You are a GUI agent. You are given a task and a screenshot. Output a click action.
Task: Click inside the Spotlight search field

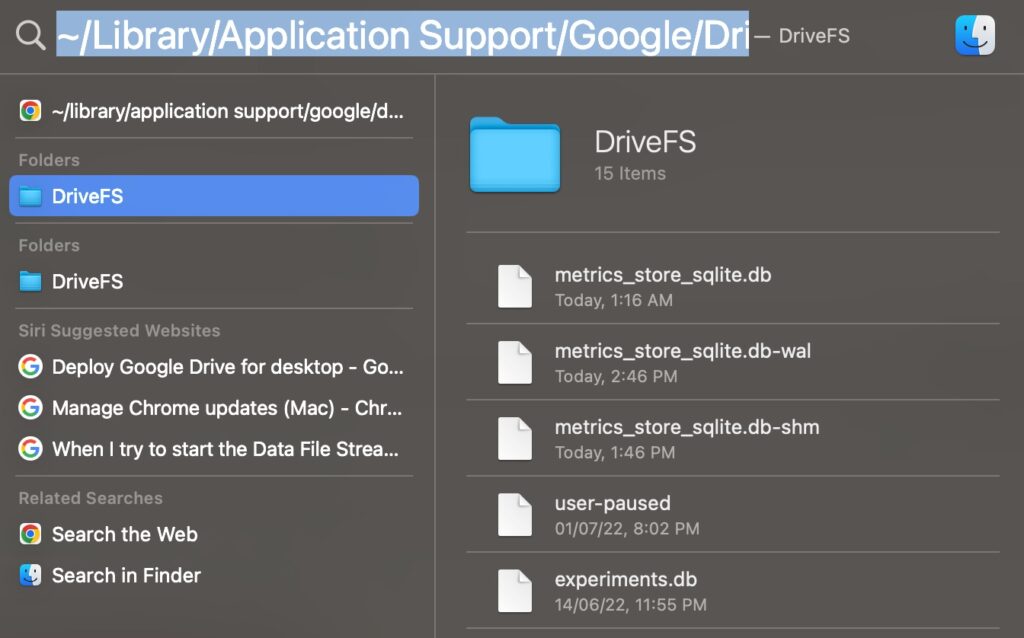tap(400, 35)
